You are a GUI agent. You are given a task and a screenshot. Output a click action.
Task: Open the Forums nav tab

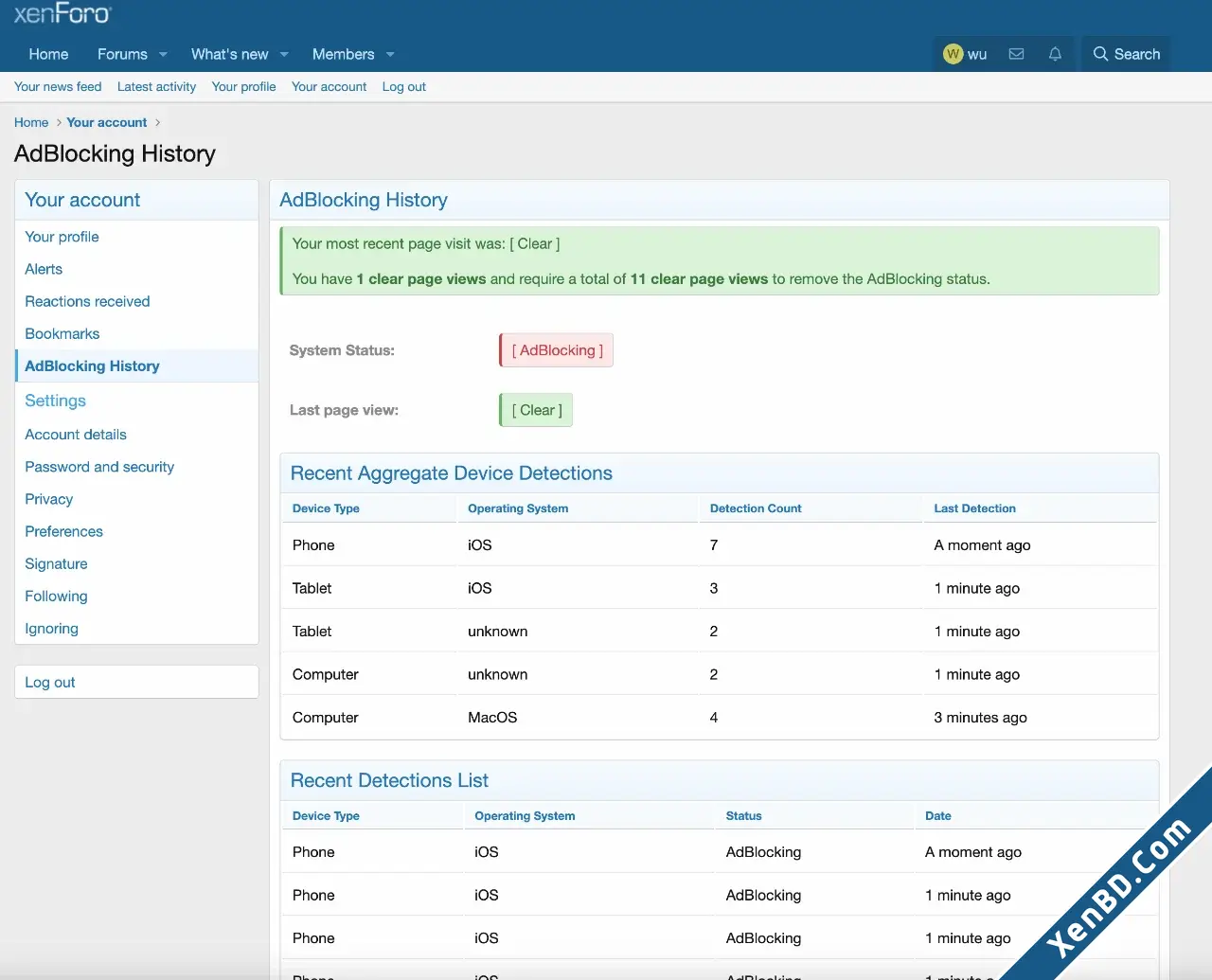coord(122,54)
